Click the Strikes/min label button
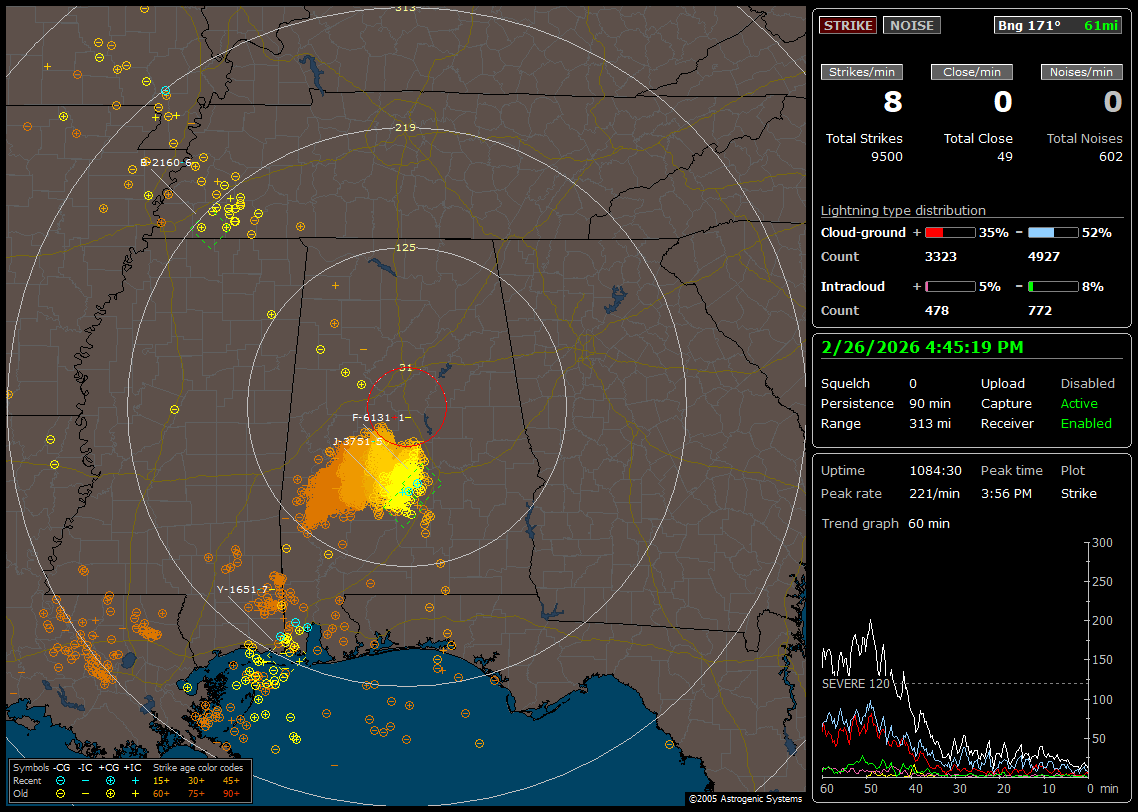This screenshot has height=812, width=1138. point(862,72)
